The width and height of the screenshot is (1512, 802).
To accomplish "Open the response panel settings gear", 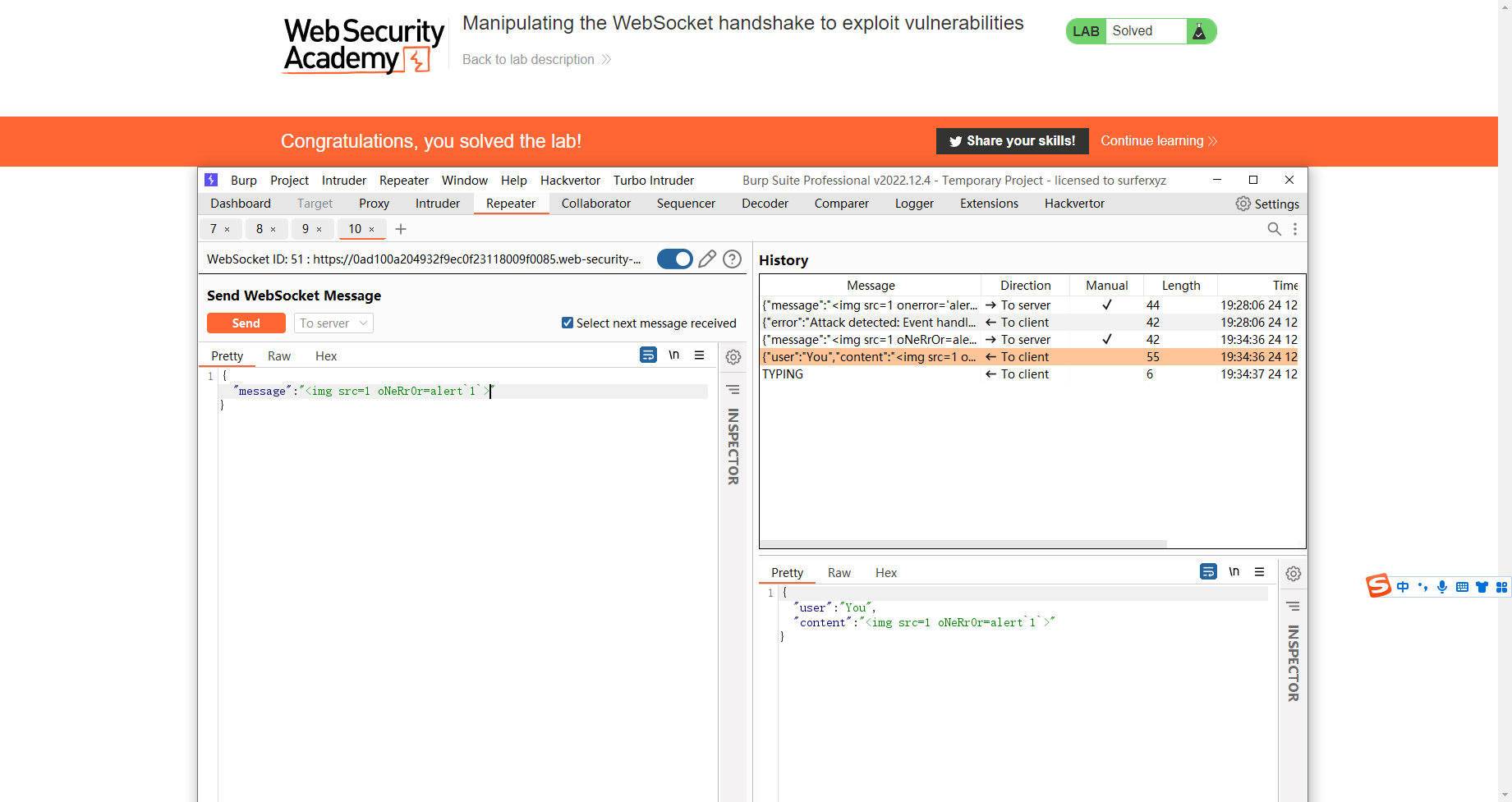I will pyautogui.click(x=1294, y=573).
